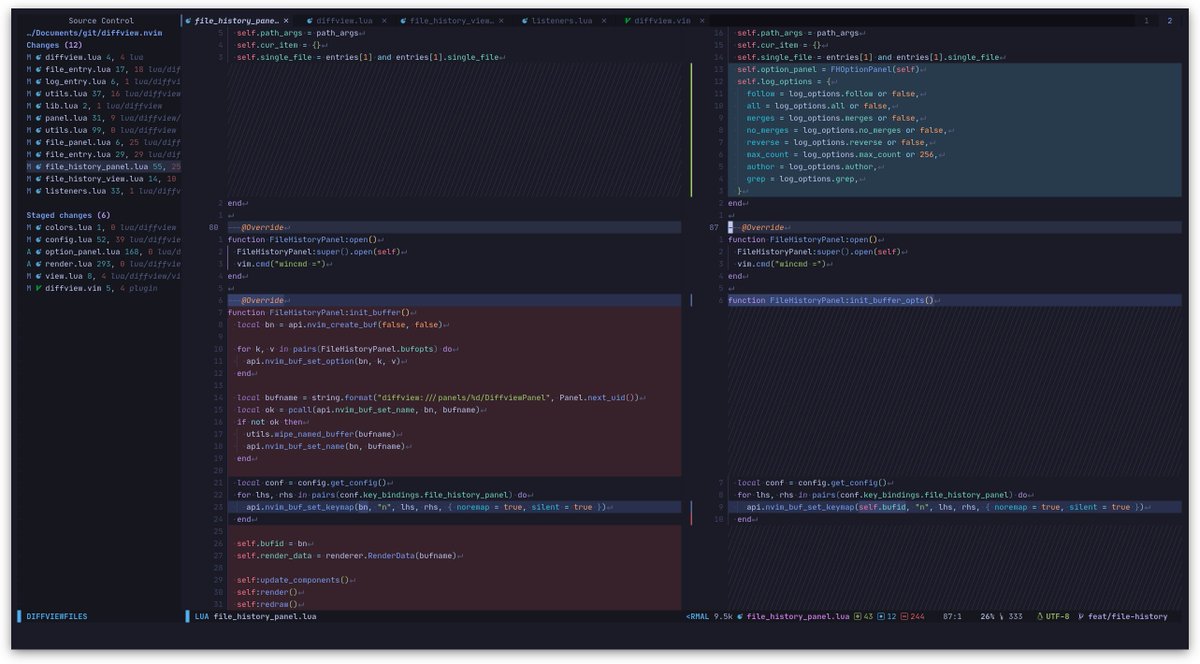Click feat/file-history branch name
The height and width of the screenshot is (664, 1200).
[1128, 617]
